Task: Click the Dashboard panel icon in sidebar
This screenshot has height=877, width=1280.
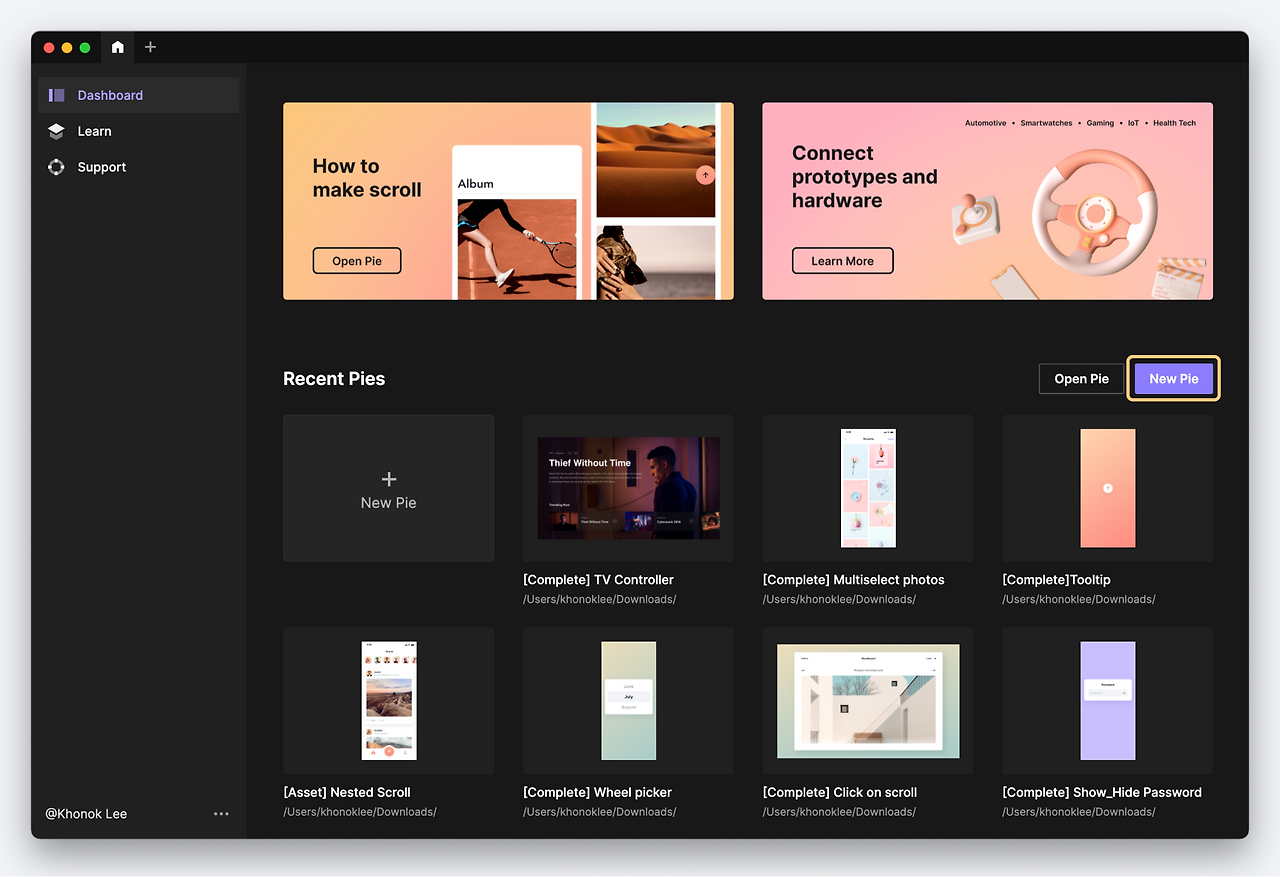Action: 56,95
